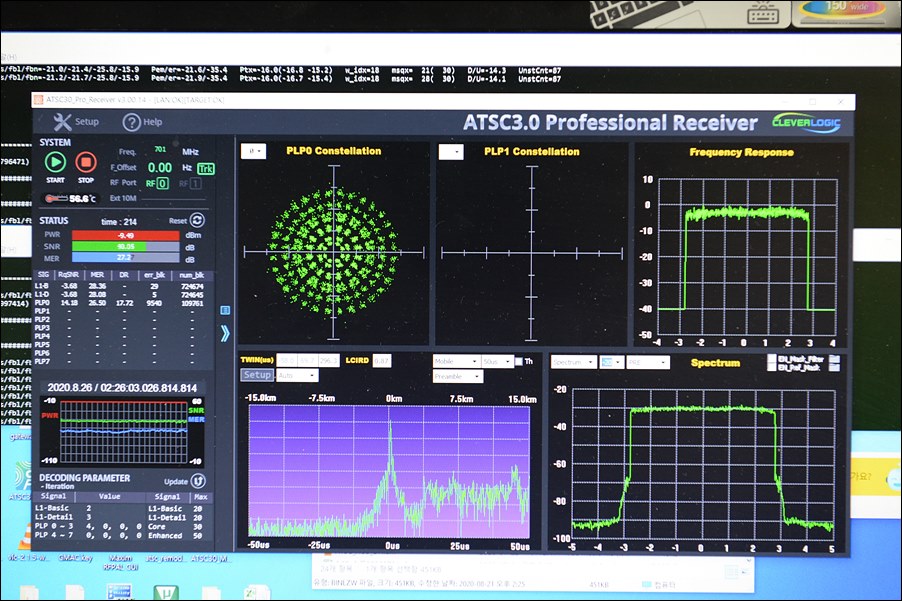Toggle the EN_Mask_Filter checkbox
The image size is (902, 601).
pos(772,358)
